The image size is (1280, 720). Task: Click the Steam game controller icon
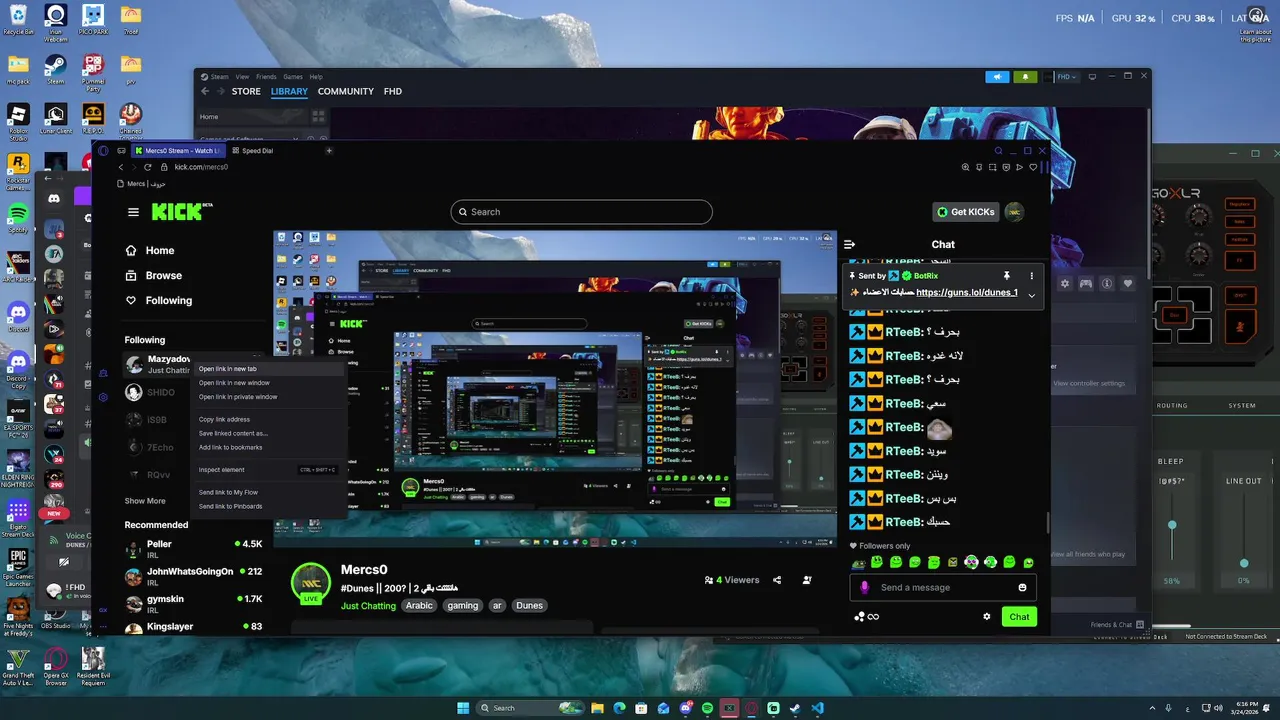click(x=1086, y=284)
